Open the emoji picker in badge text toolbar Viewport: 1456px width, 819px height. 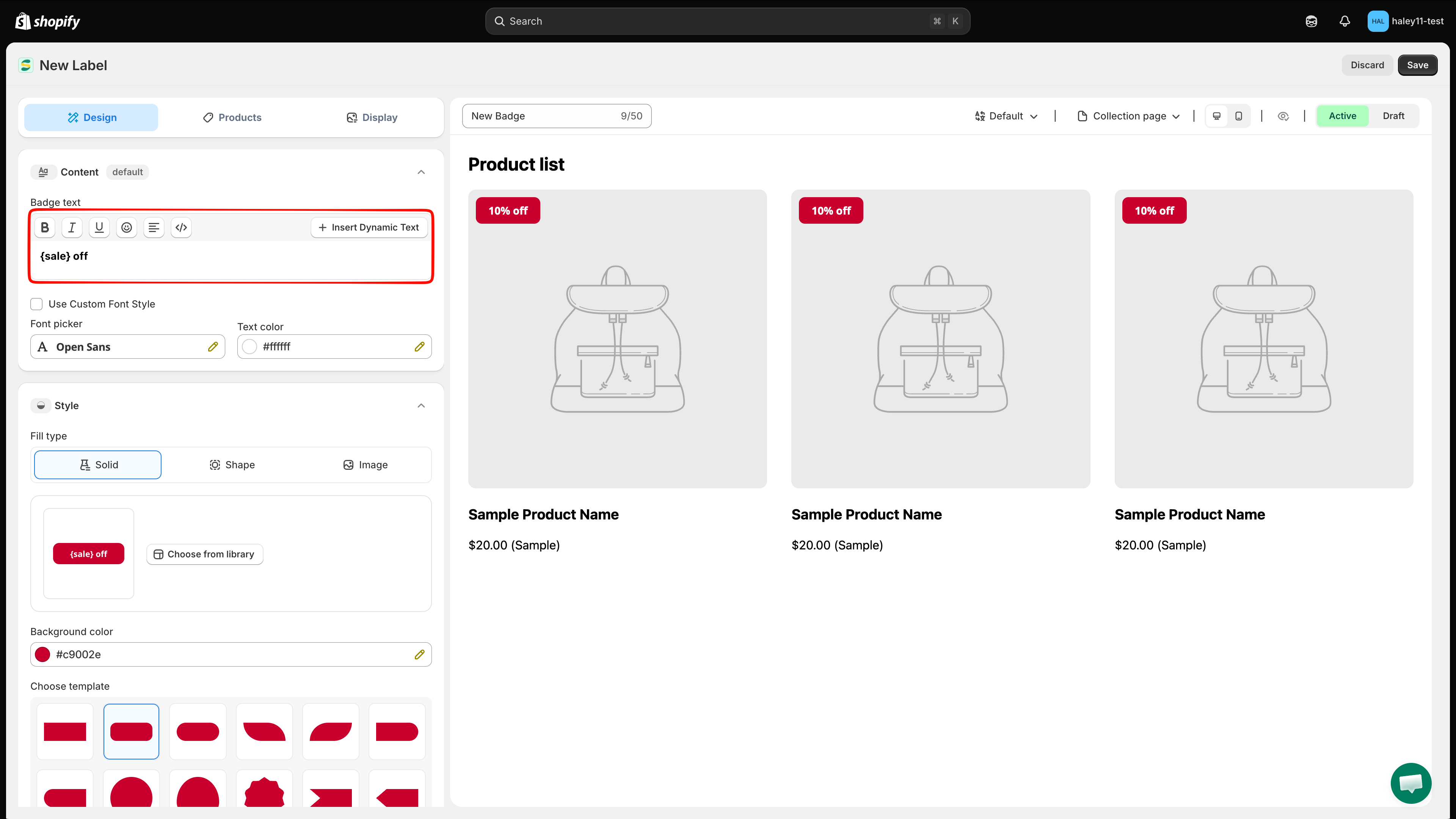click(127, 227)
